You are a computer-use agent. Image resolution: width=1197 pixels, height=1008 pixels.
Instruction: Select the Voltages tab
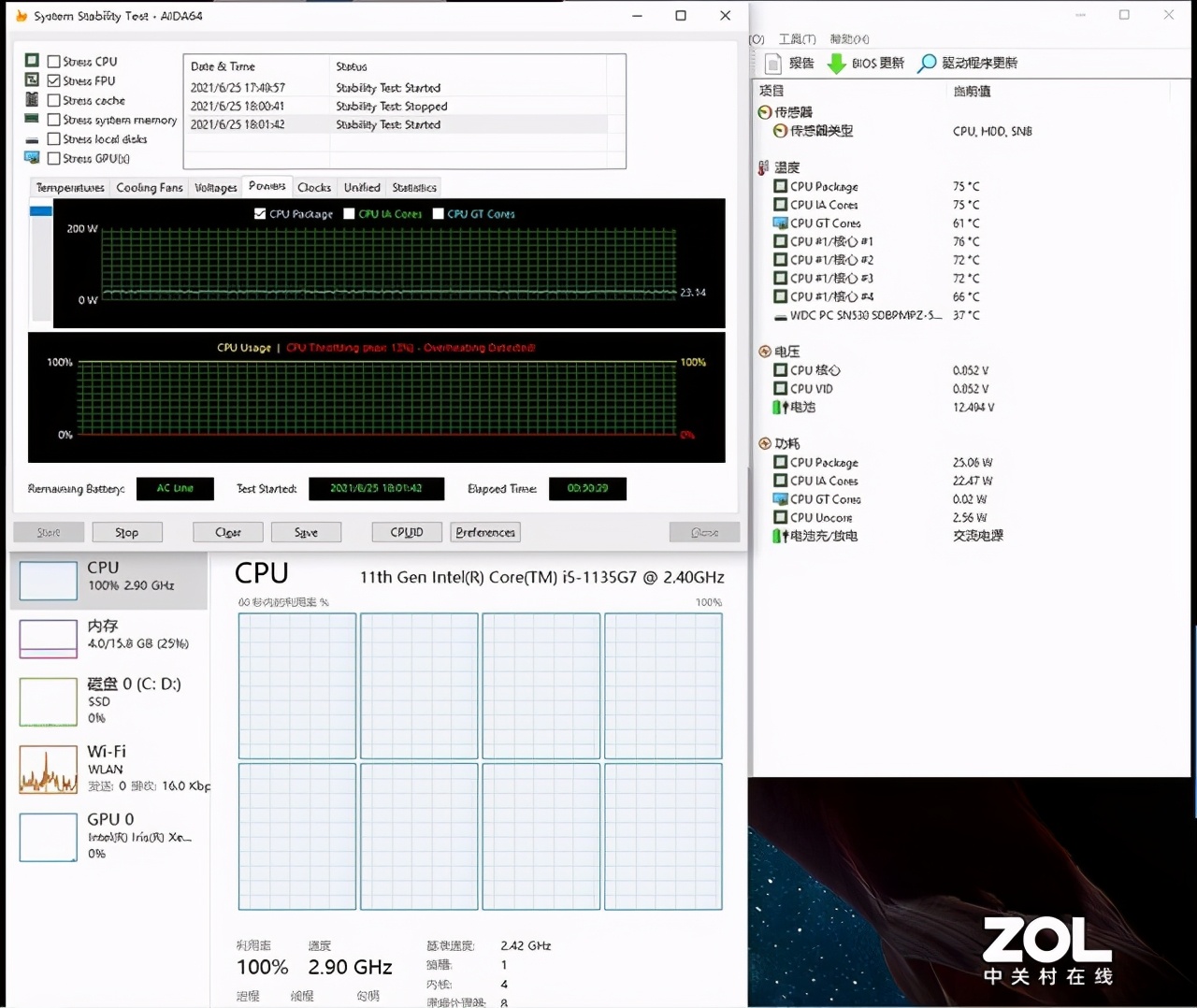pos(216,188)
